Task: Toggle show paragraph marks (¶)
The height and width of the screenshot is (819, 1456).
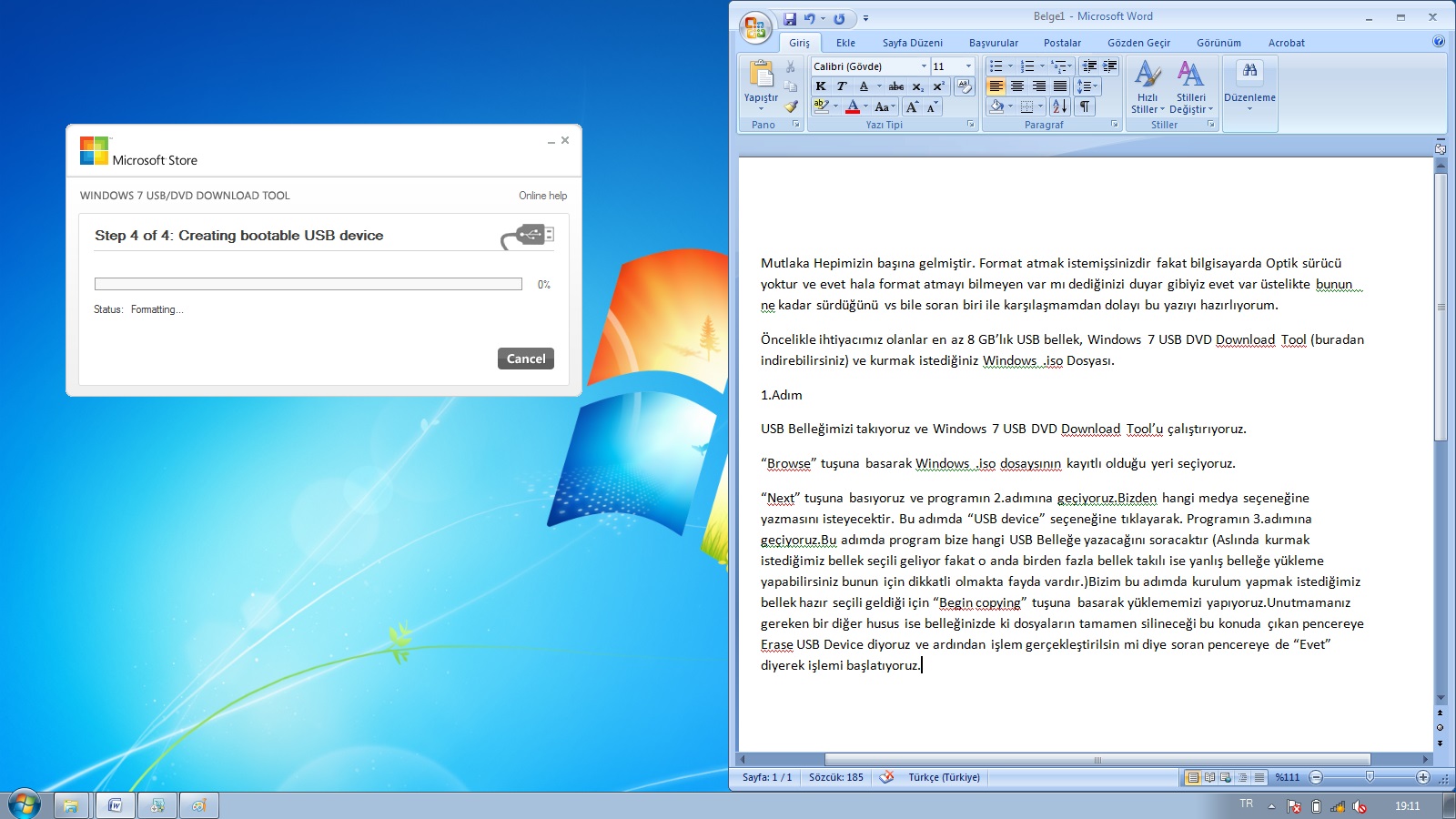Action: [x=1085, y=106]
